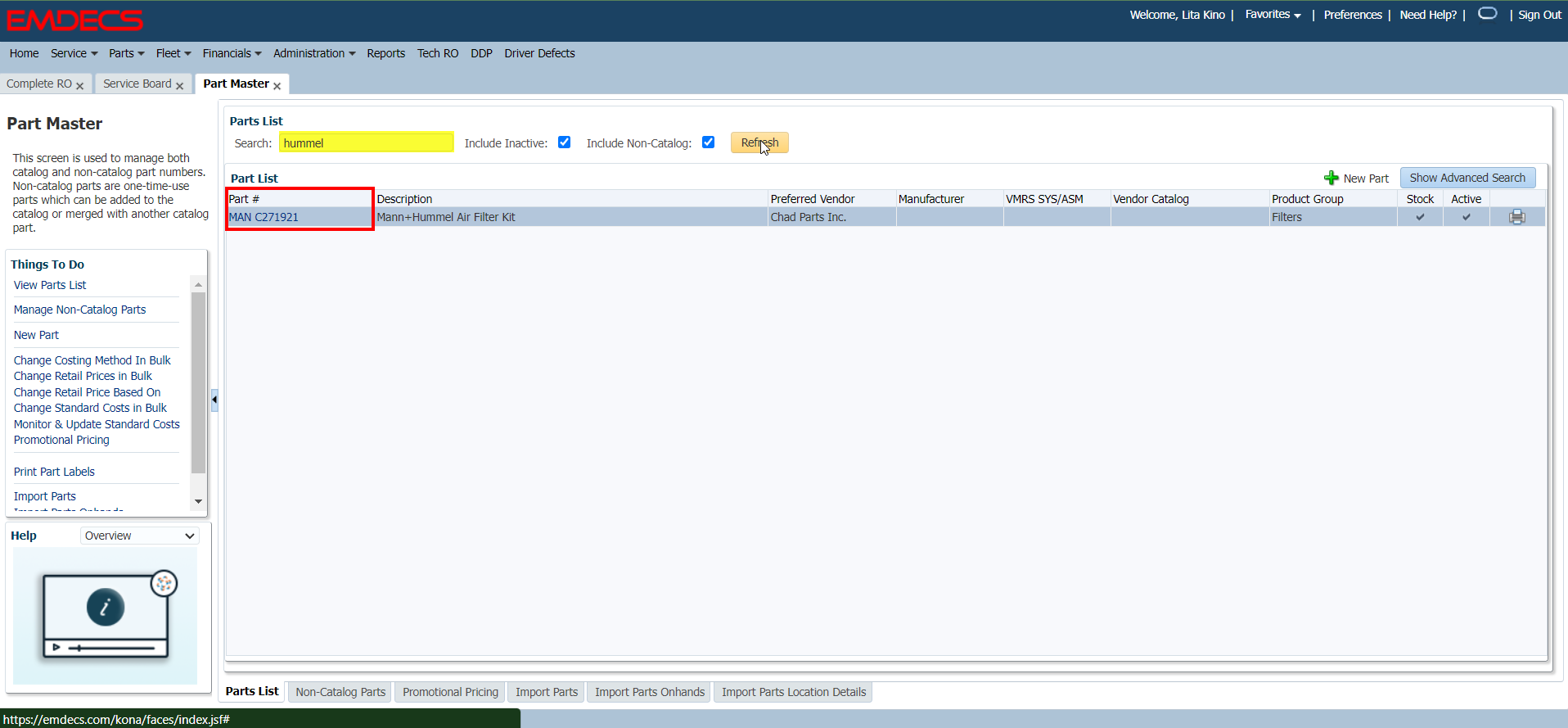This screenshot has height=728, width=1568.
Task: Click Change Costing Method In Bulk link
Action: coord(92,360)
